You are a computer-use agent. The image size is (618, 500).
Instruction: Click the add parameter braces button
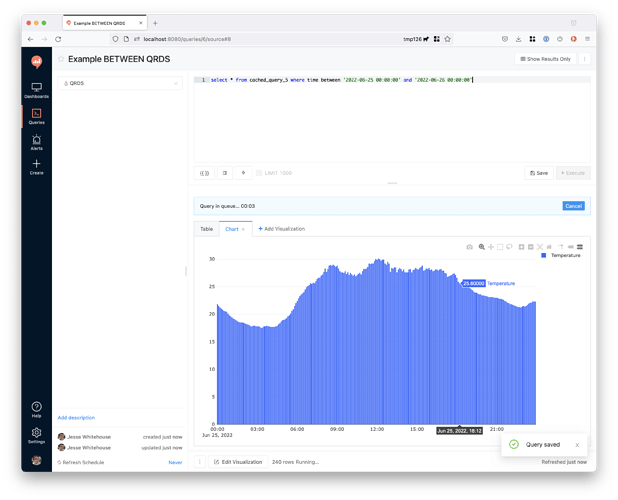(x=204, y=173)
